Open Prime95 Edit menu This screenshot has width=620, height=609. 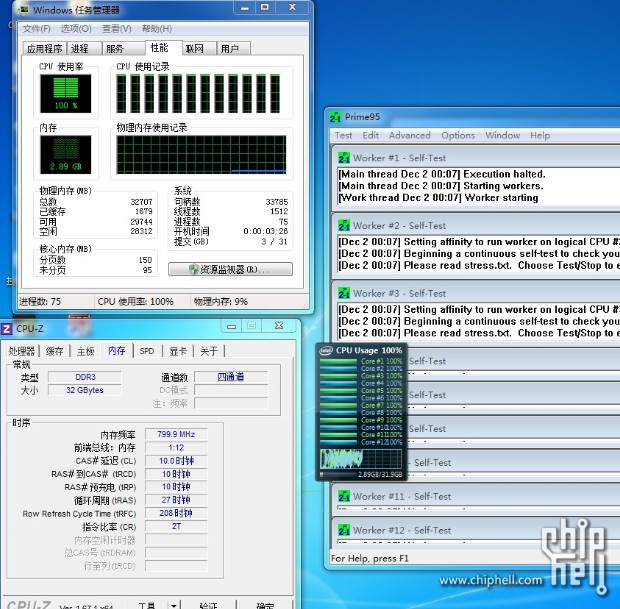click(370, 135)
